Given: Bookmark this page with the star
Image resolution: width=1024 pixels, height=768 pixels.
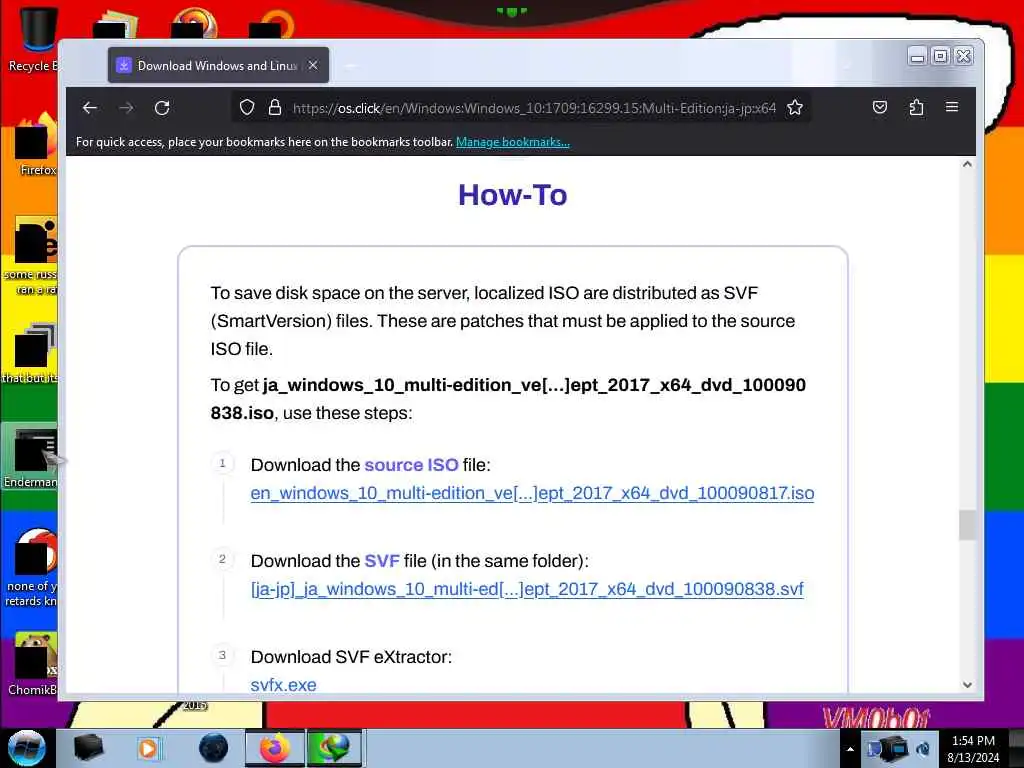Looking at the screenshot, I should click(795, 107).
